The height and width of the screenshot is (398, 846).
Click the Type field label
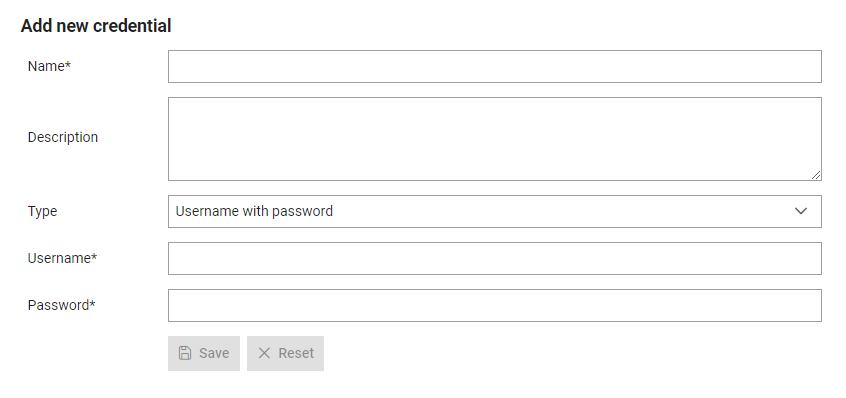(x=42, y=211)
